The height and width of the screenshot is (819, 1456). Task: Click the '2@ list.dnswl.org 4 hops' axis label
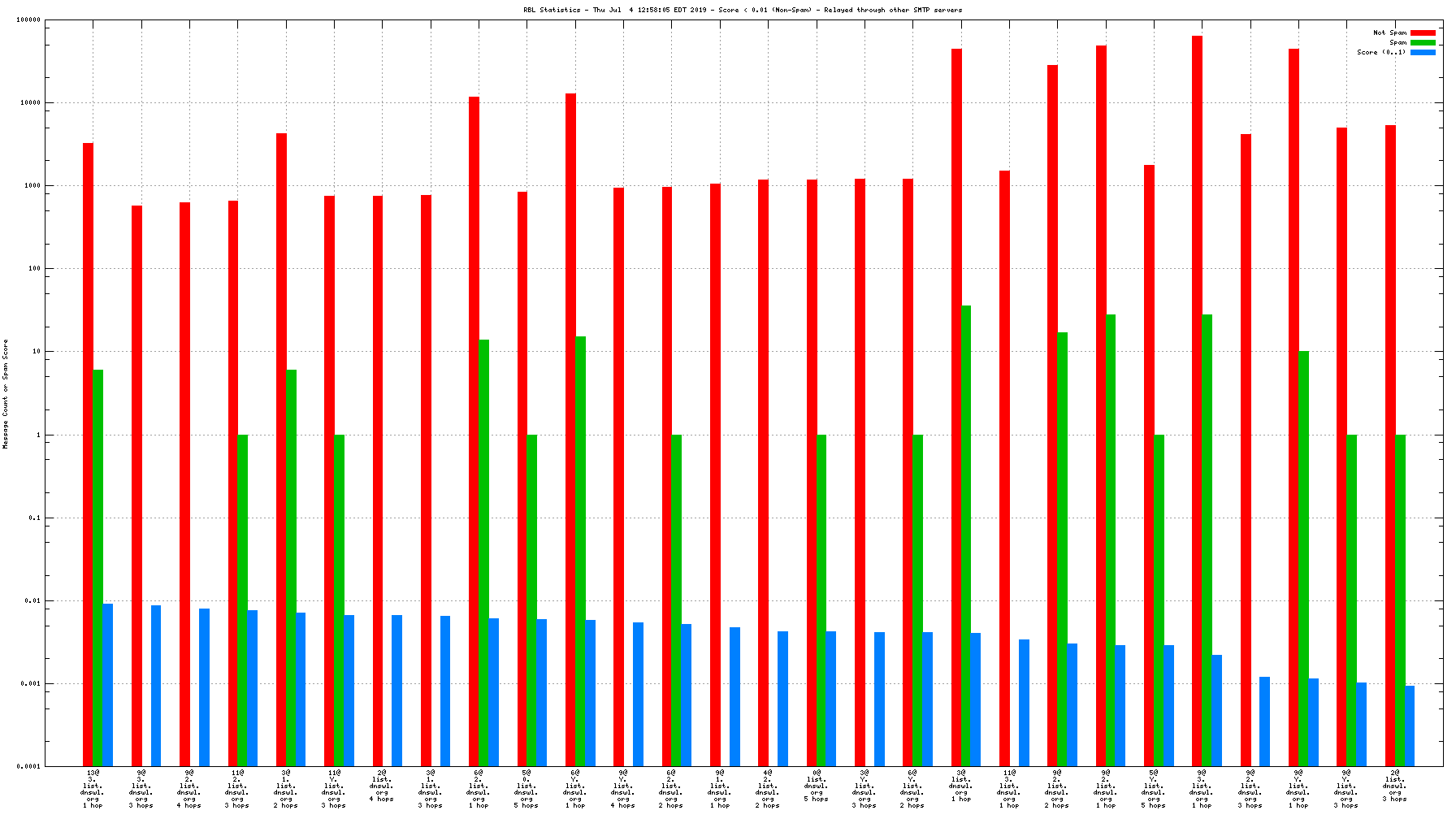[x=382, y=786]
